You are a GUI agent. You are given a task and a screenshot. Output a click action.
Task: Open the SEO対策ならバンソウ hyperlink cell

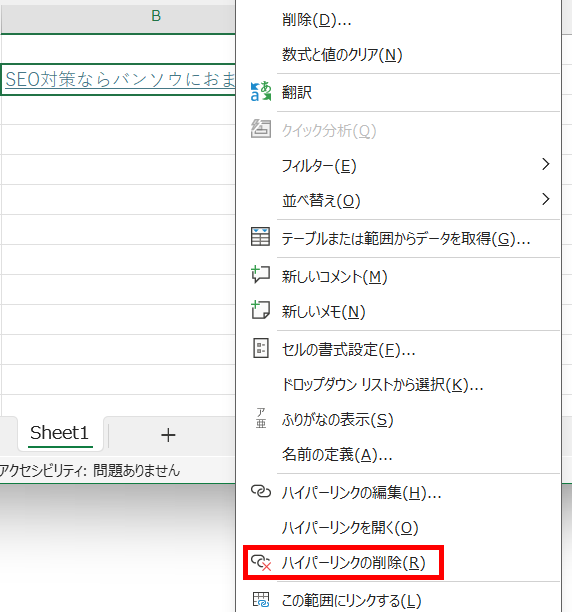point(118,79)
